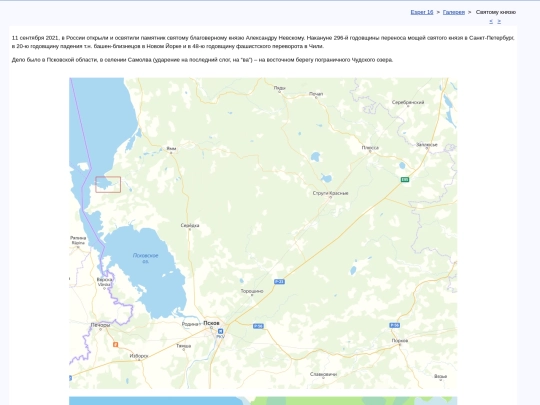Click the P-56 road shield near Порхов
The image size is (540, 405).
(395, 325)
